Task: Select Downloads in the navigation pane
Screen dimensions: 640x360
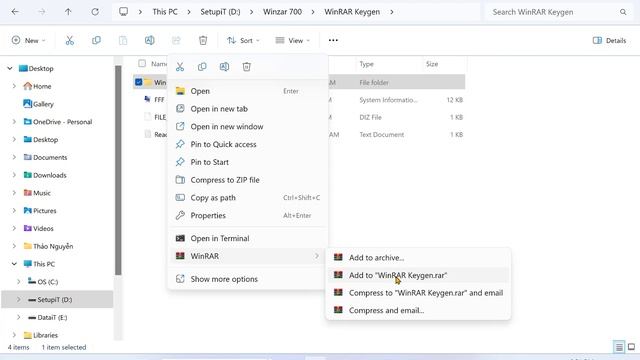Action: [50, 175]
